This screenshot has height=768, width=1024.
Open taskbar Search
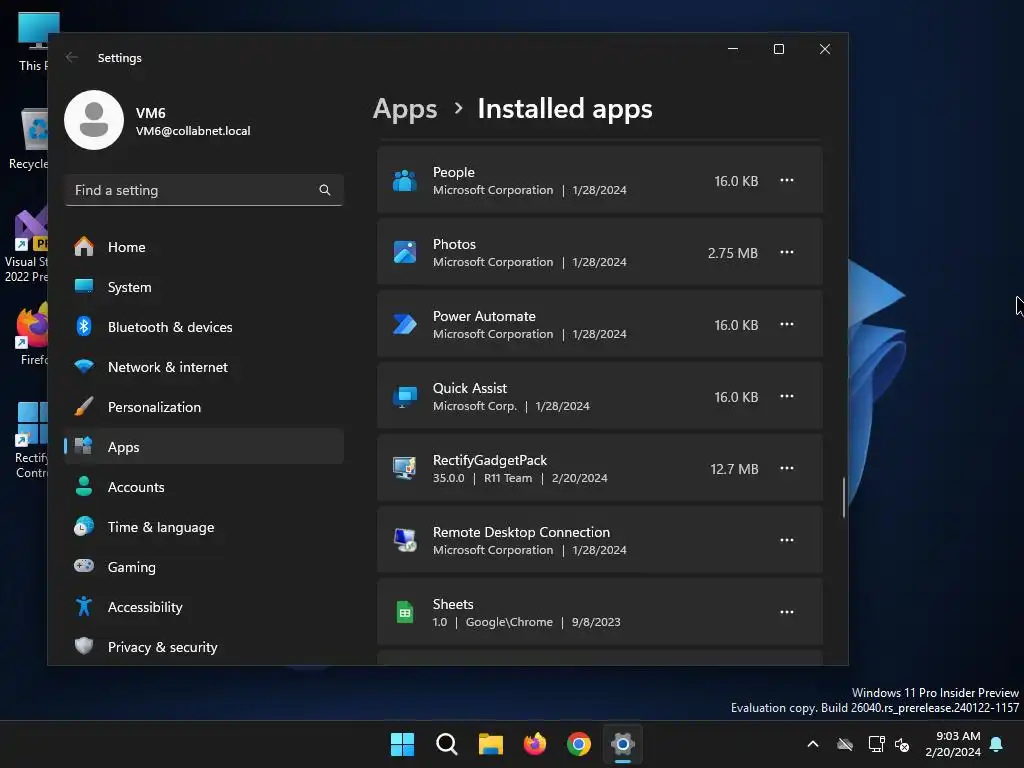click(447, 744)
